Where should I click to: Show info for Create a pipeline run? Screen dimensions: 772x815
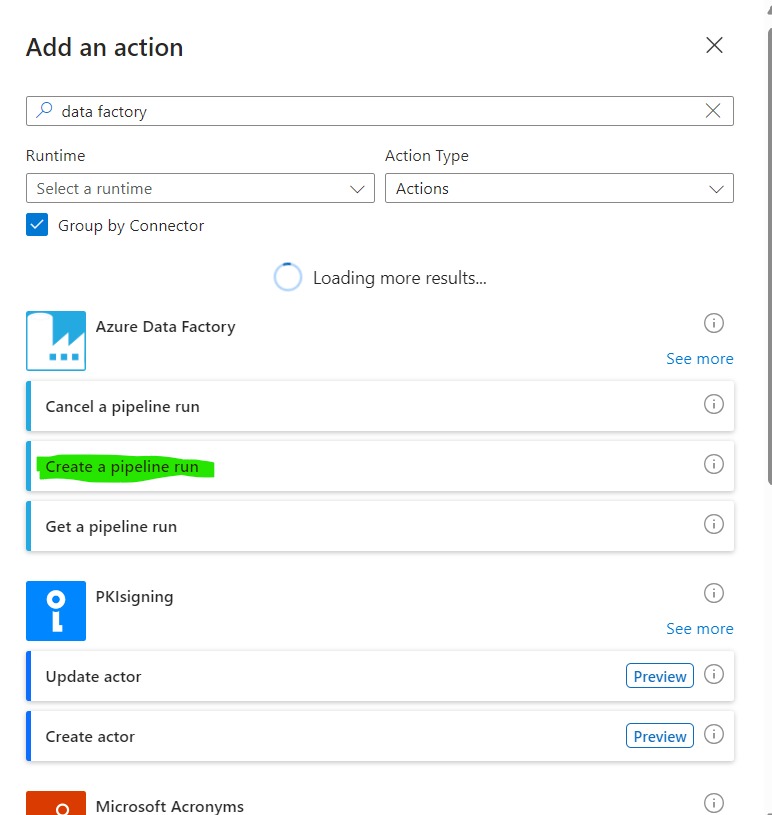click(714, 464)
